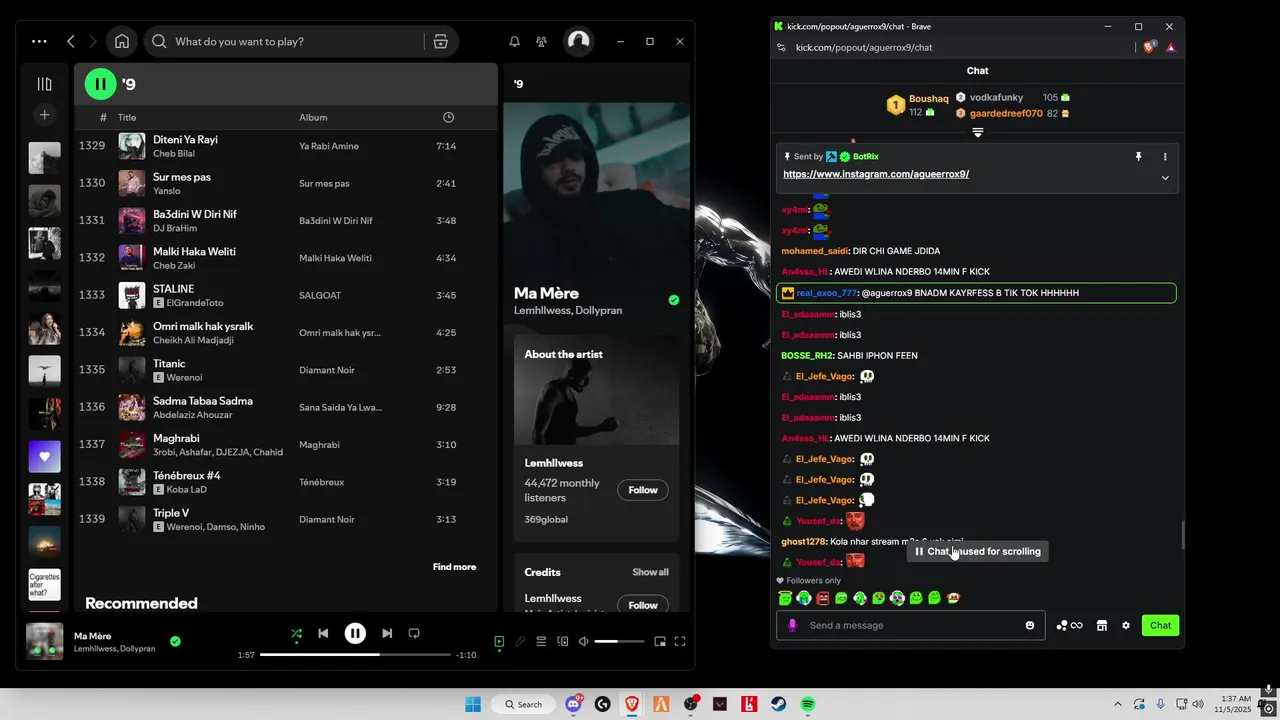Open album Diamant Noir for Titanic

327,370
